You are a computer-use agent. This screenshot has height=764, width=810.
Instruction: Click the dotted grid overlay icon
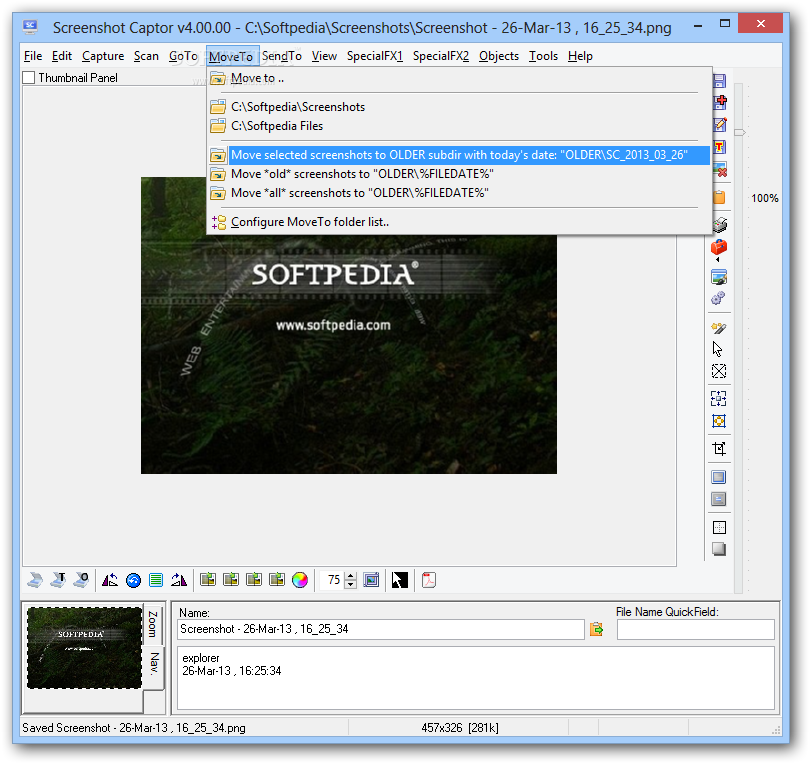tap(719, 527)
